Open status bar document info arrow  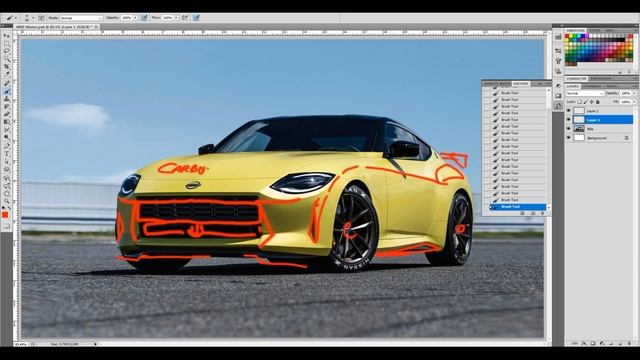(x=96, y=344)
